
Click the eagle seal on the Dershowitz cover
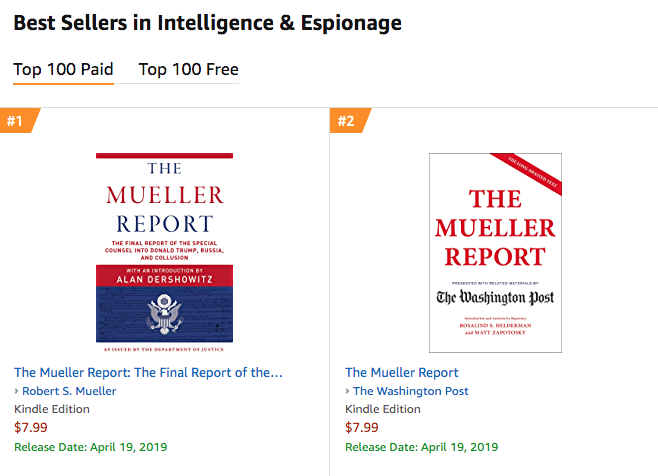pos(163,315)
